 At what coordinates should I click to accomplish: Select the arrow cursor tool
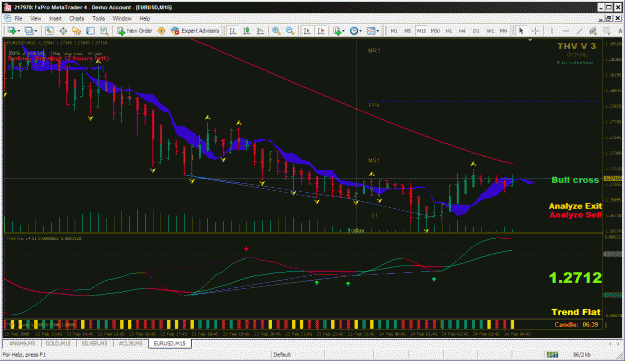pos(521,31)
